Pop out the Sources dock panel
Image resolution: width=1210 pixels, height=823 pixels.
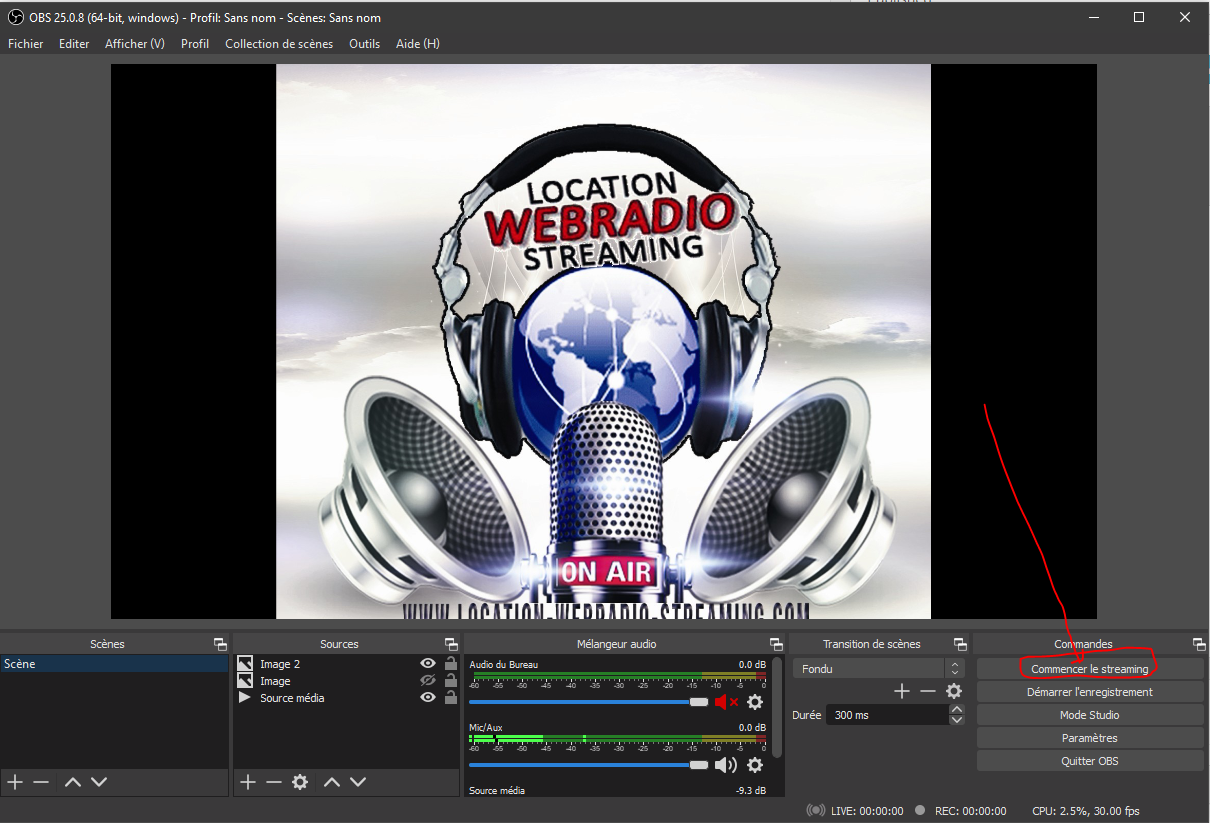pos(452,644)
